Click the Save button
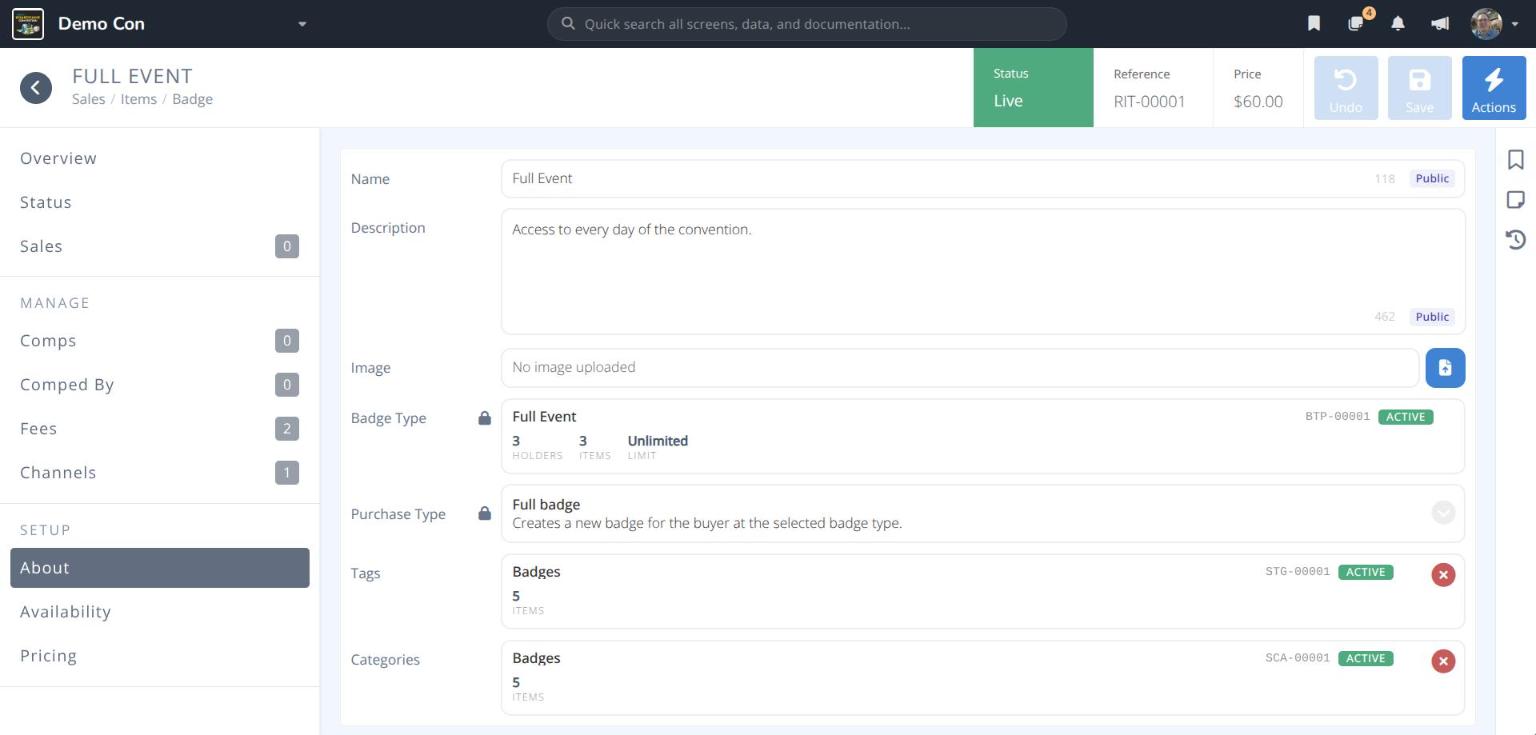The width and height of the screenshot is (1536, 735). [x=1420, y=88]
